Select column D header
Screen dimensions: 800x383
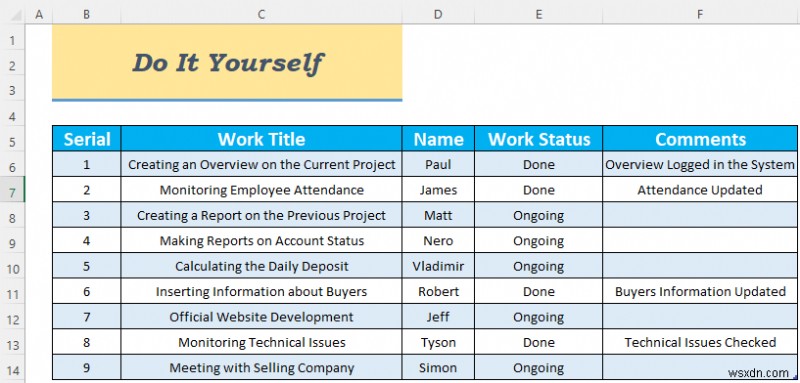438,15
